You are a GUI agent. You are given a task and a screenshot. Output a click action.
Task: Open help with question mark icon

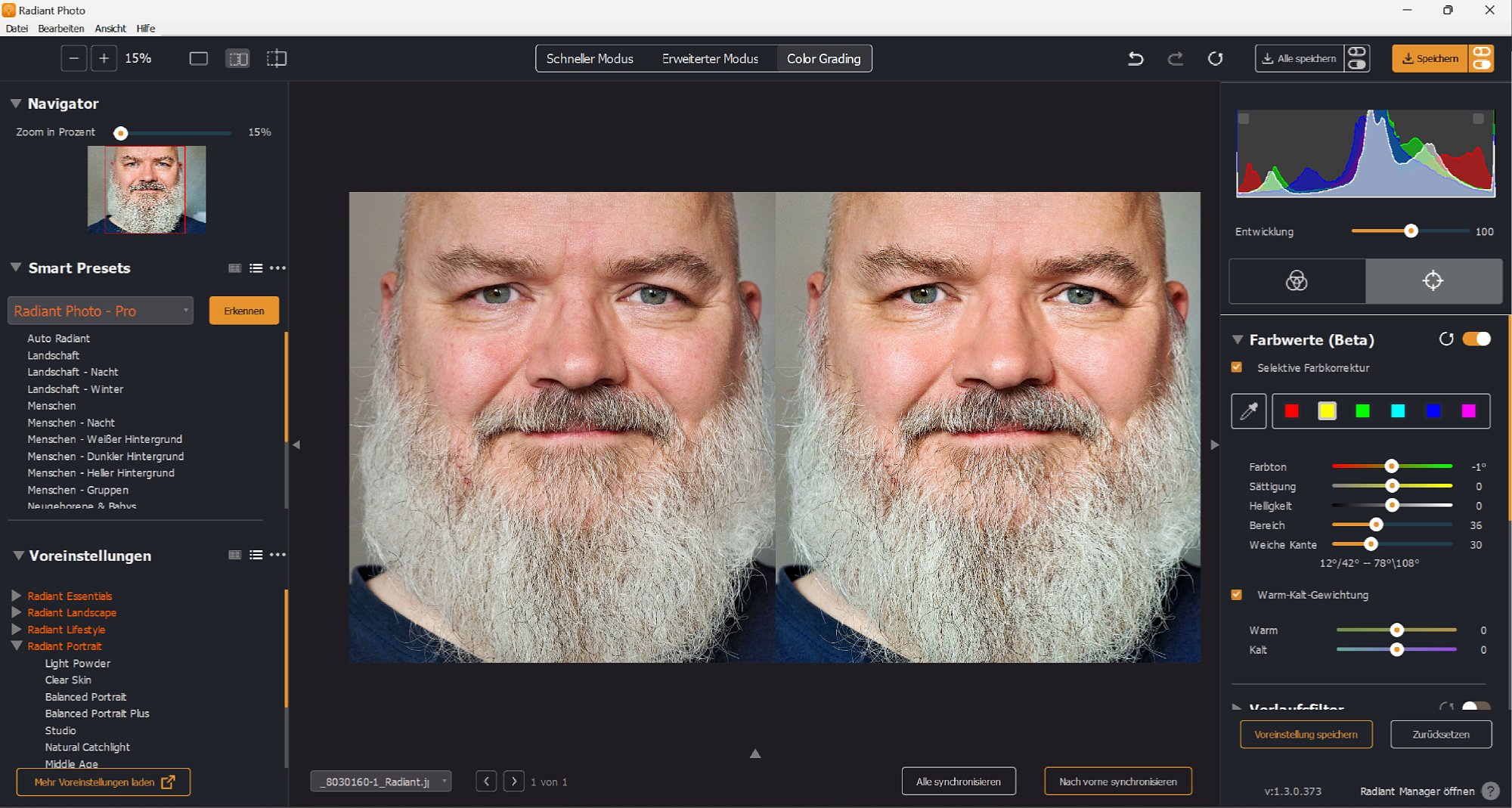click(1491, 791)
